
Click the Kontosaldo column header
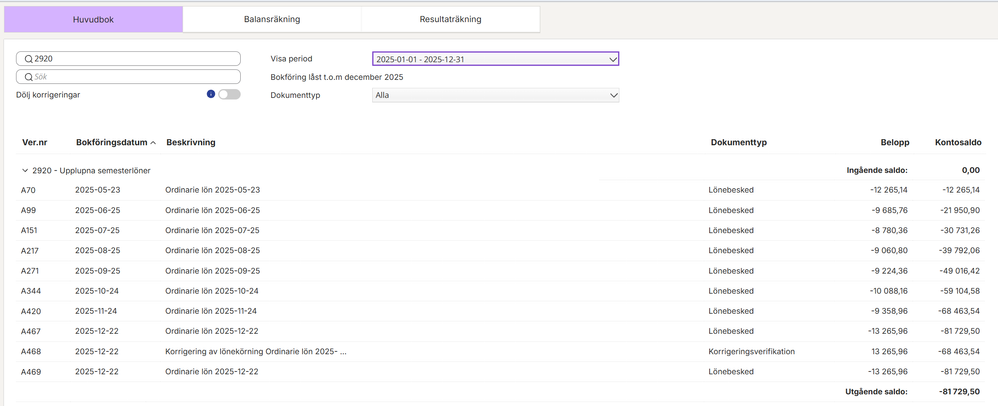[957, 142]
